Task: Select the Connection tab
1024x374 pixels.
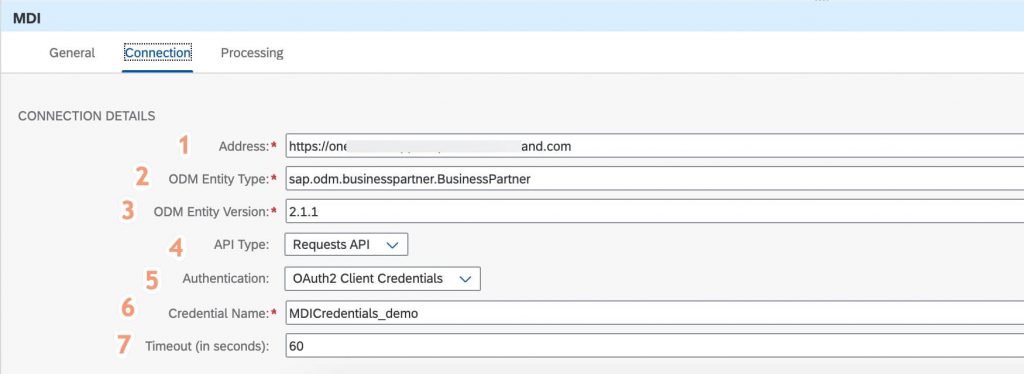Action: point(157,53)
